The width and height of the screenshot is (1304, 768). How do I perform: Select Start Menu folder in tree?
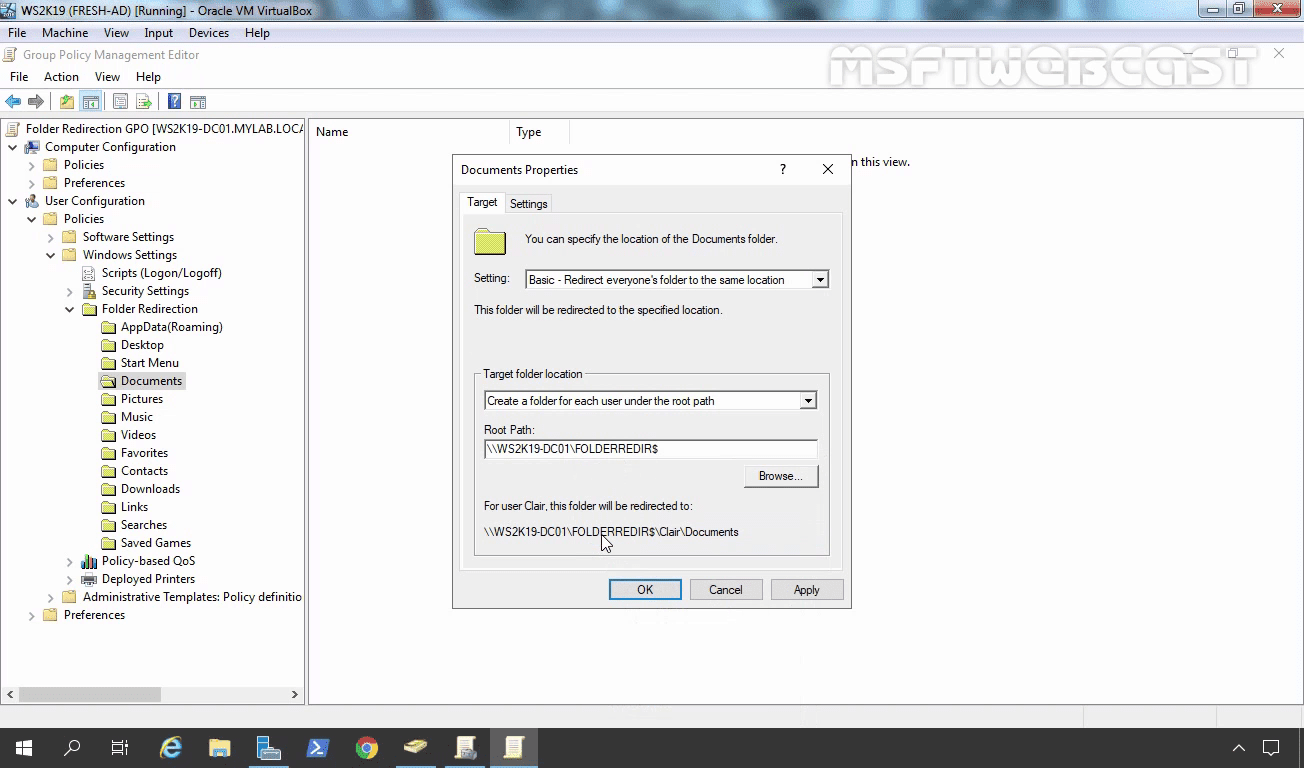[x=150, y=363]
